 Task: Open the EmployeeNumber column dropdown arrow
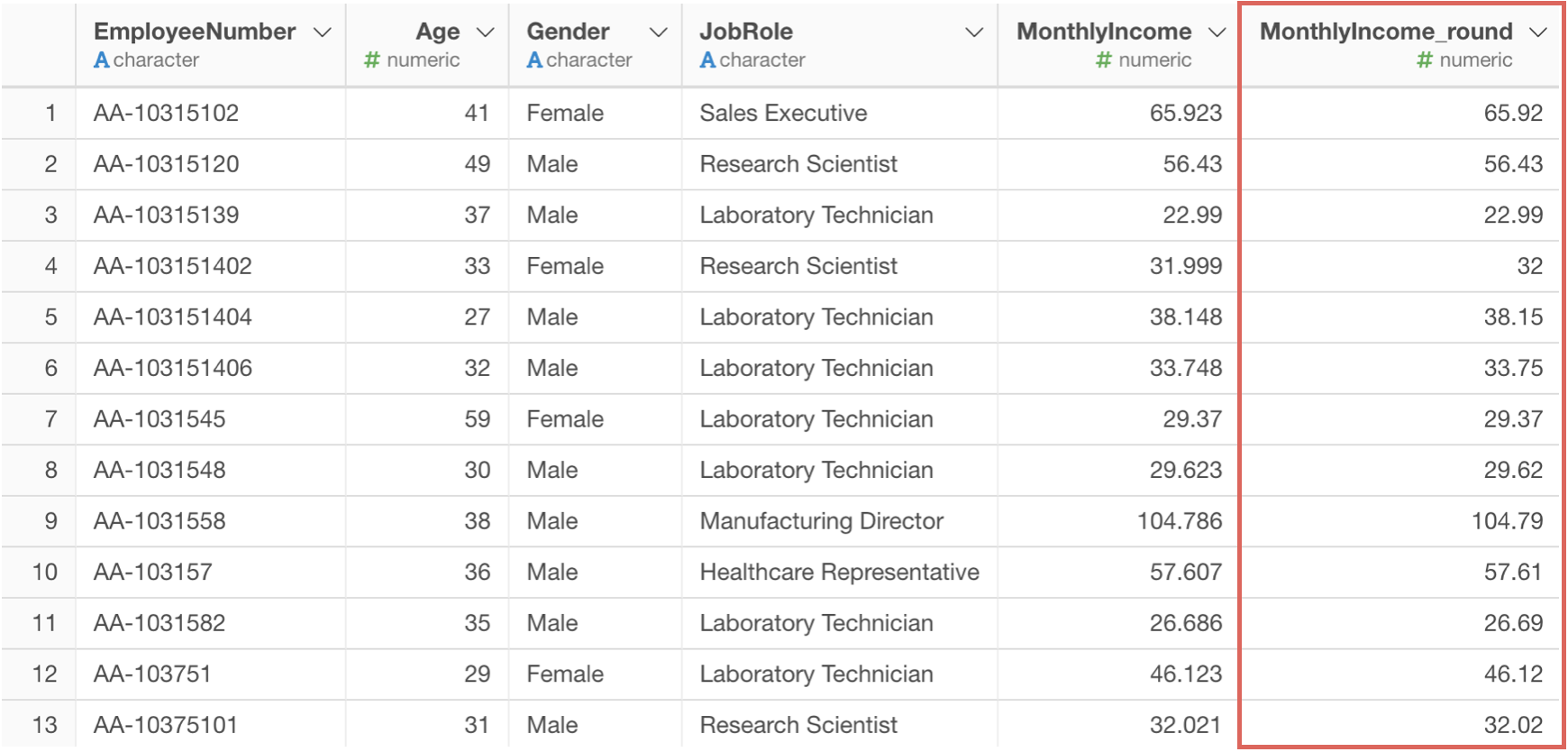coord(322,32)
